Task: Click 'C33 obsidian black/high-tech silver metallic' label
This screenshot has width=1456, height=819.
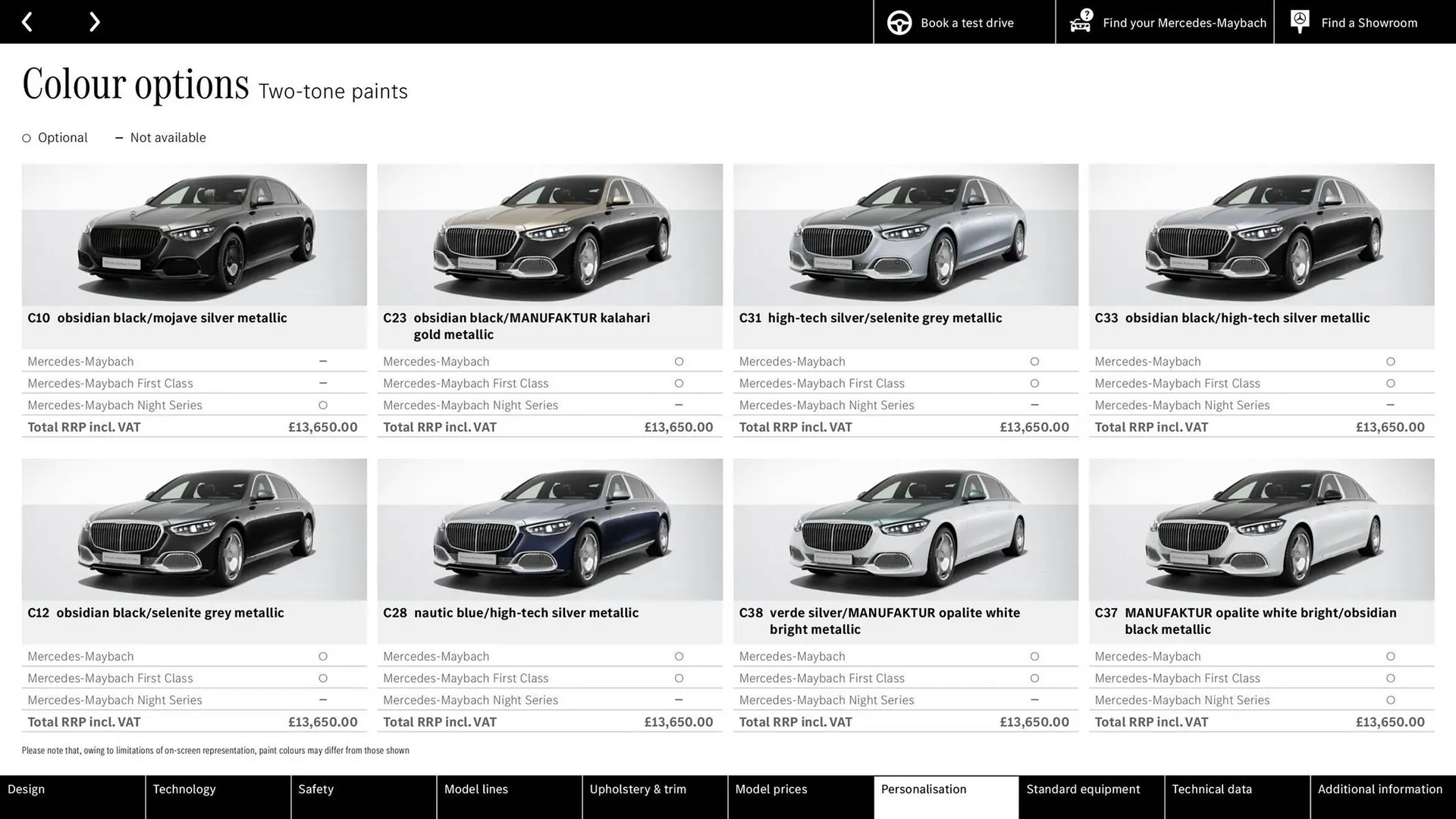Action: pyautogui.click(x=1232, y=318)
